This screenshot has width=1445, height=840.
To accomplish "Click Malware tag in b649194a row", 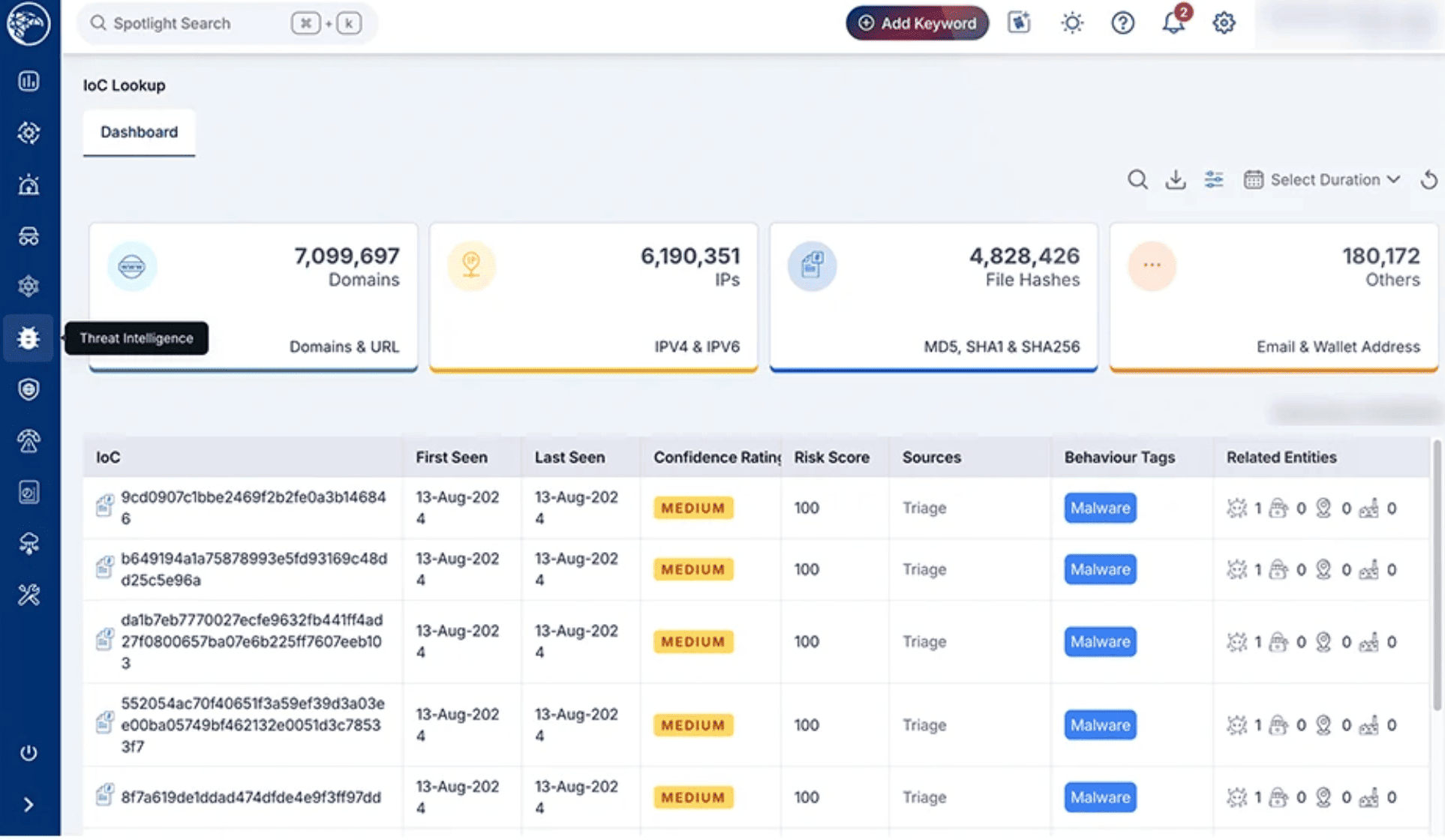I will point(1100,569).
